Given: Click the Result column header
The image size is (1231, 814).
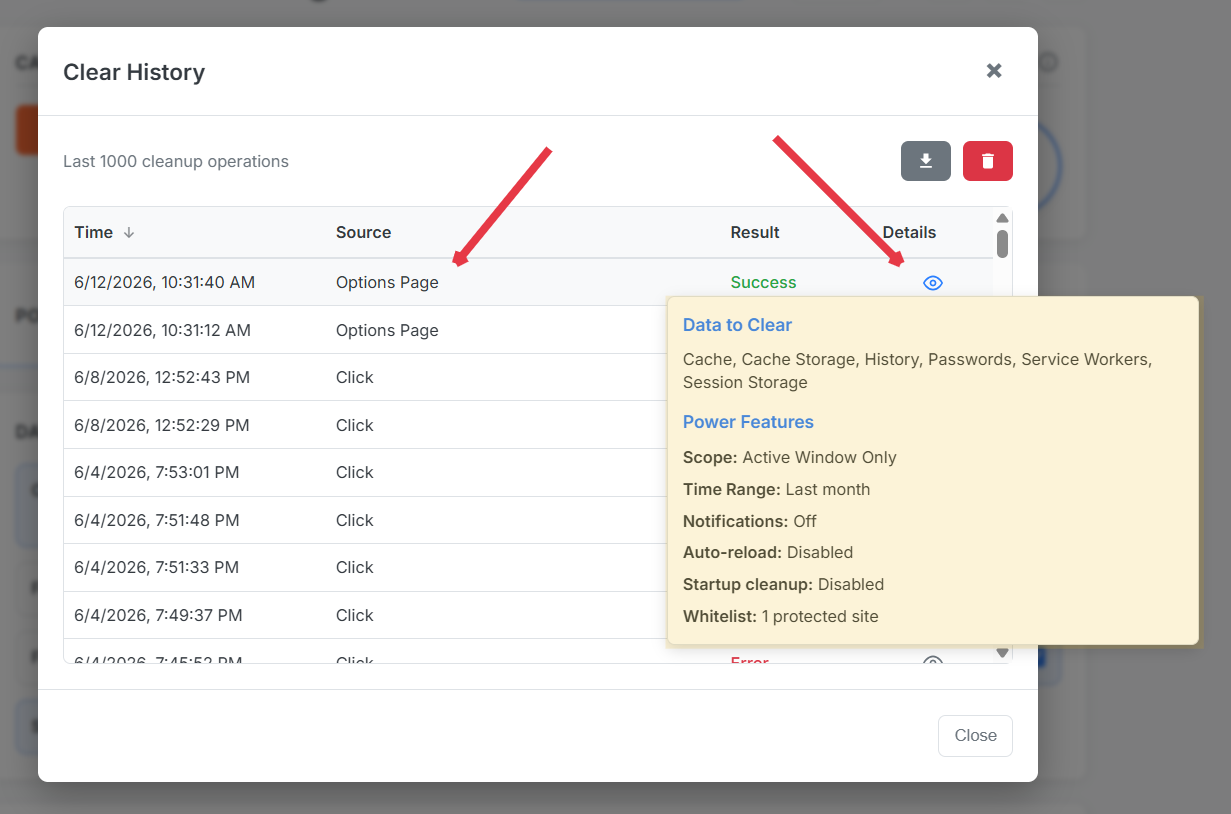Looking at the screenshot, I should [755, 232].
